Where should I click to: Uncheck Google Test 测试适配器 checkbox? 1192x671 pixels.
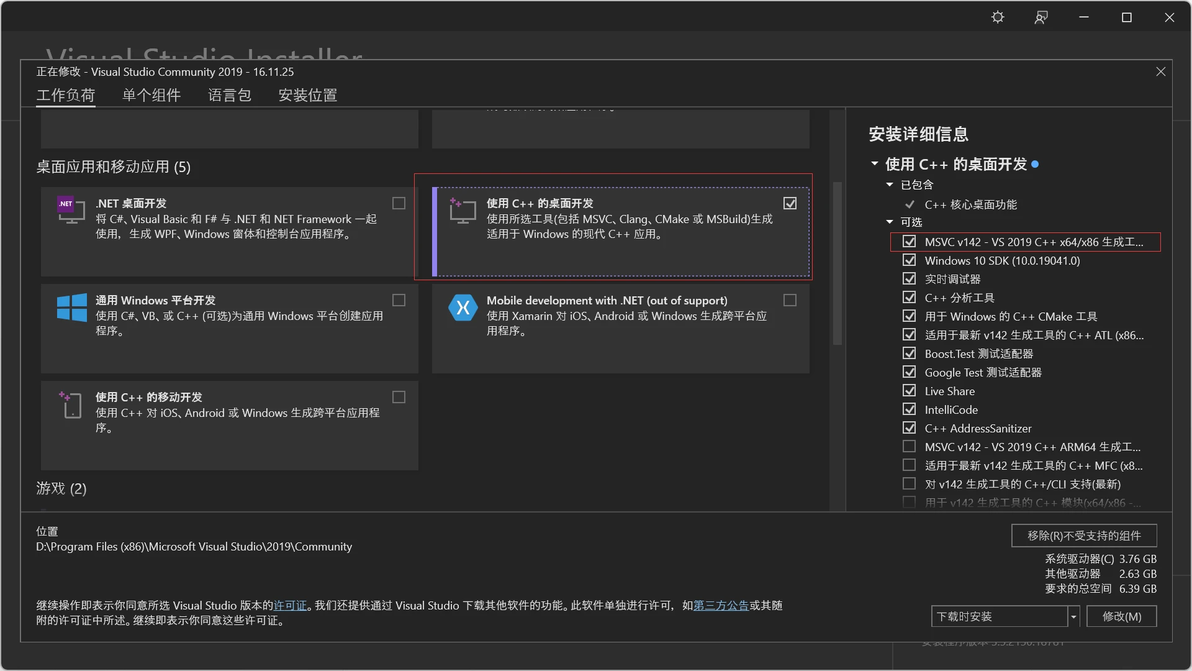[909, 372]
